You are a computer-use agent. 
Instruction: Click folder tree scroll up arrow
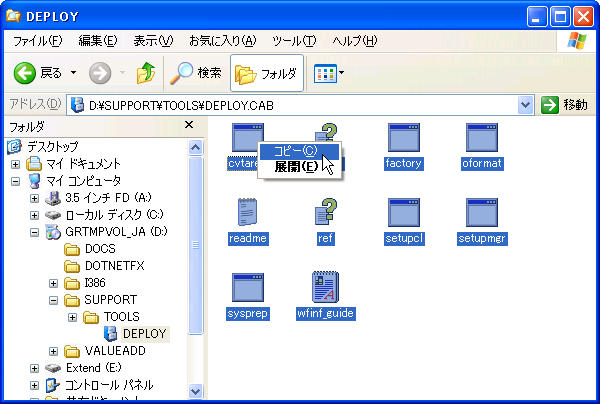click(x=196, y=148)
